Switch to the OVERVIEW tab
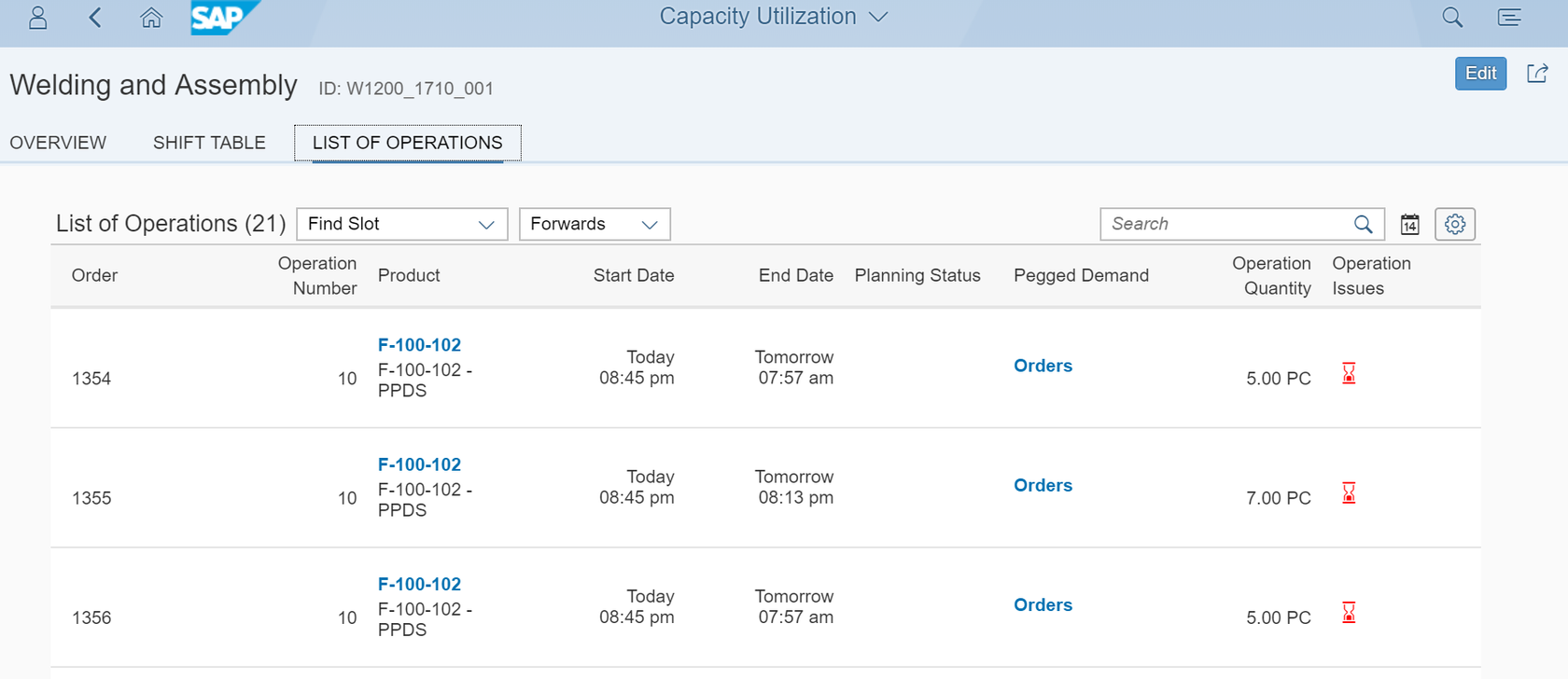The width and height of the screenshot is (1568, 679). coord(58,143)
